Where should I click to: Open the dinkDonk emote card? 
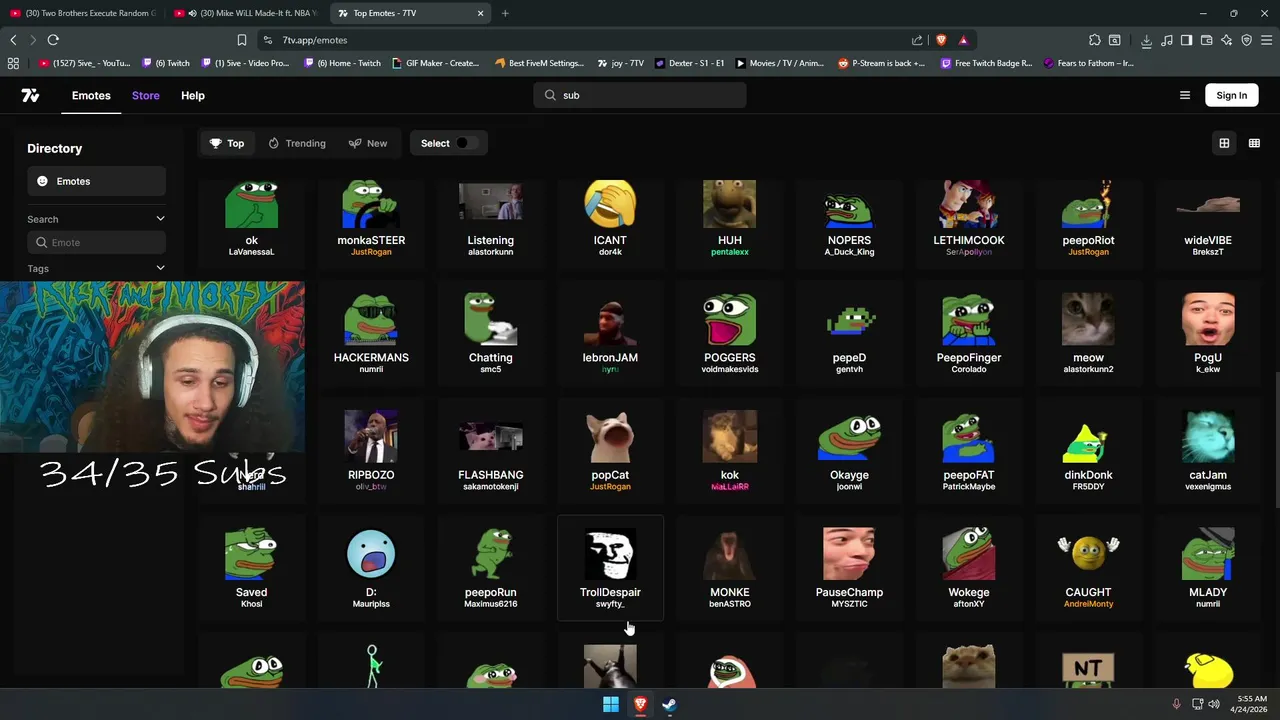point(1088,450)
